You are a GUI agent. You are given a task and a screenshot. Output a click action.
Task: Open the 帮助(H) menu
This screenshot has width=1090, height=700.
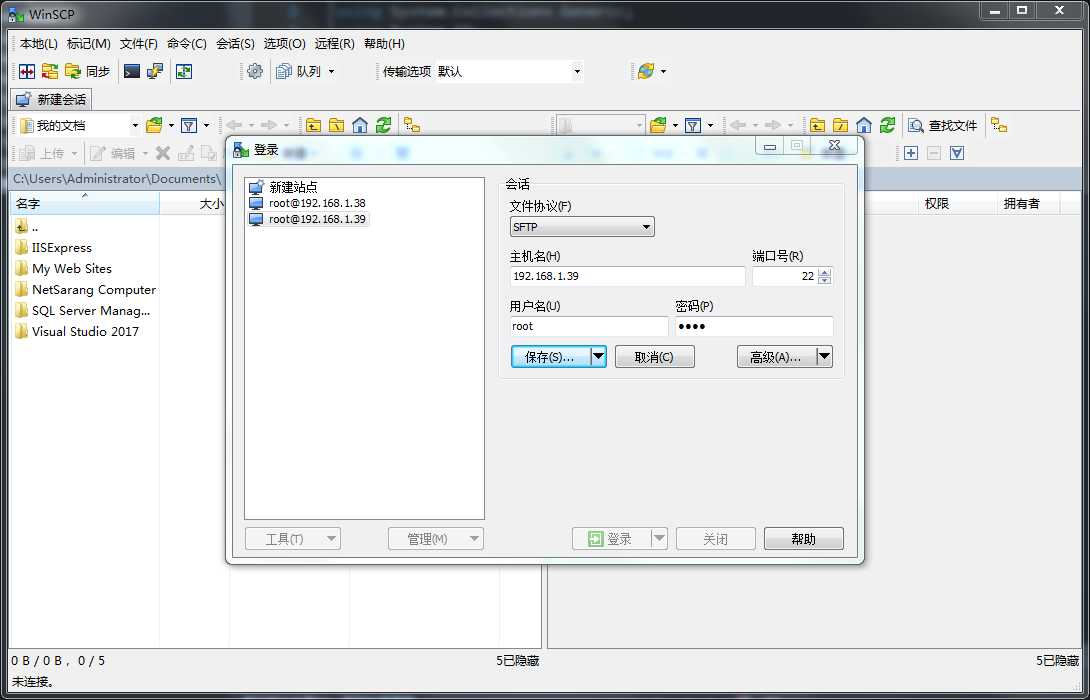(x=384, y=43)
